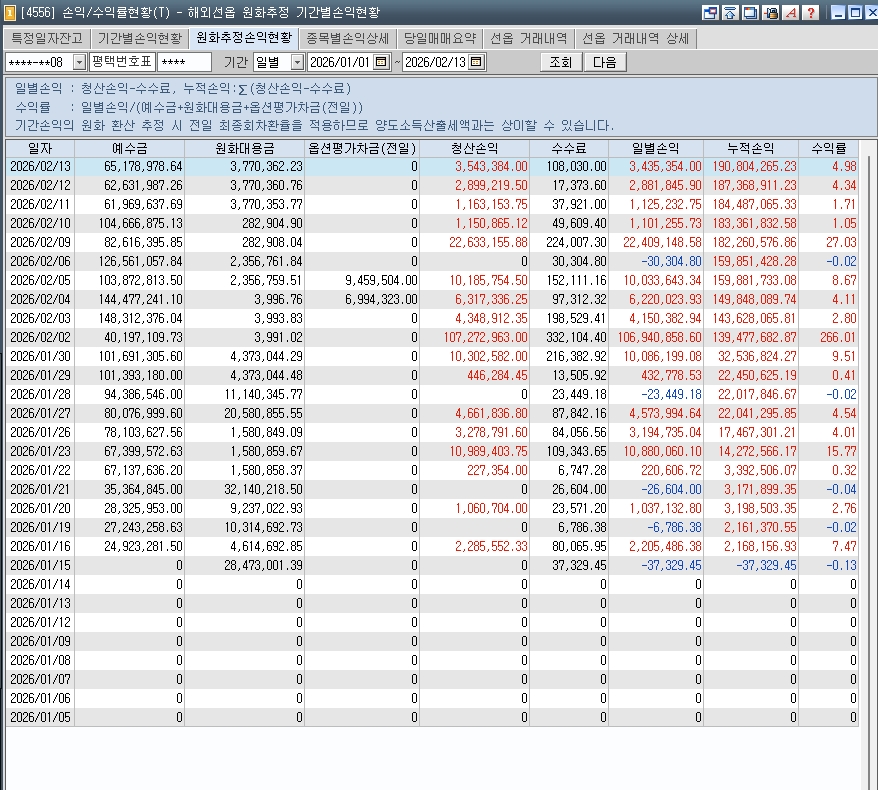Image resolution: width=878 pixels, height=790 pixels.
Task: Click 수수료 value 332,104.40
Action: [x=576, y=338]
